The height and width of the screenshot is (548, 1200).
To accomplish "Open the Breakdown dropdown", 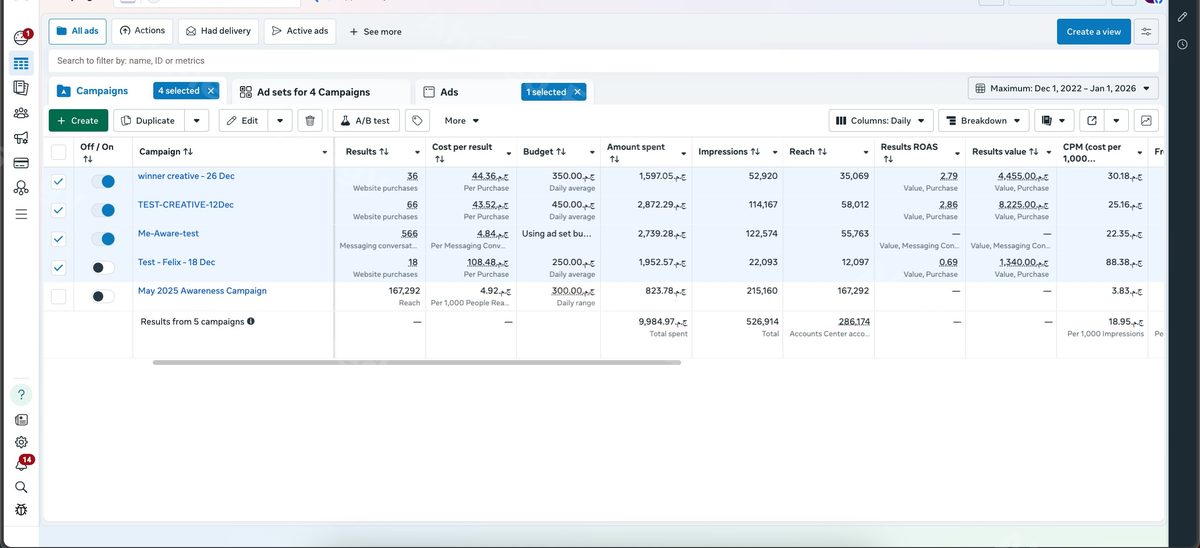I will pos(985,121).
